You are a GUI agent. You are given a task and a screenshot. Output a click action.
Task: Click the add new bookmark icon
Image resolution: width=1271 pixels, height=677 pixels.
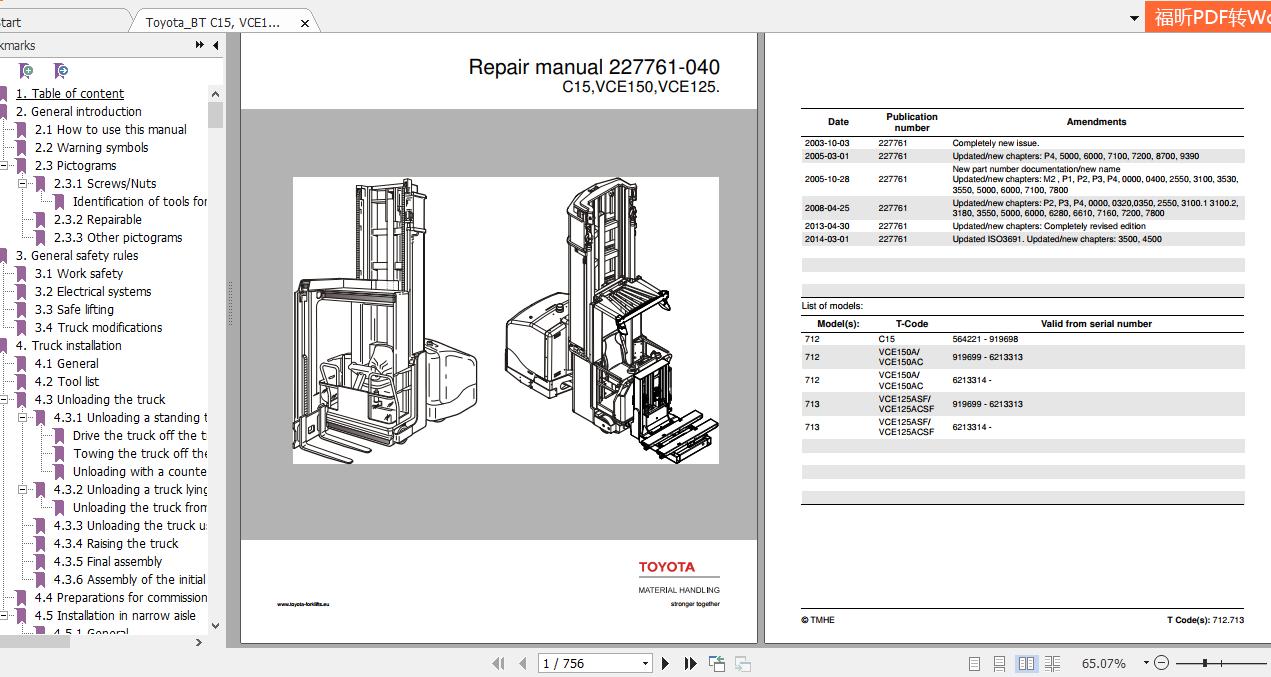(x=25, y=70)
